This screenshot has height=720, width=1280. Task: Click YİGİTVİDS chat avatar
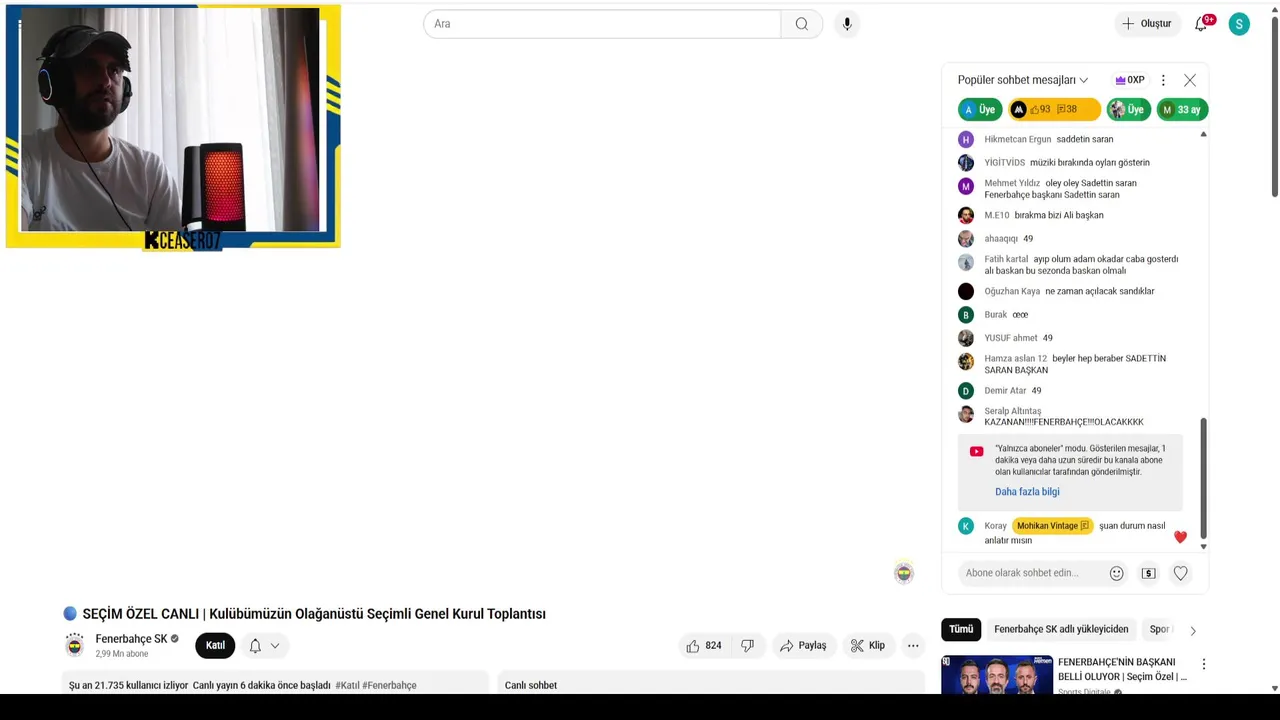[966, 163]
